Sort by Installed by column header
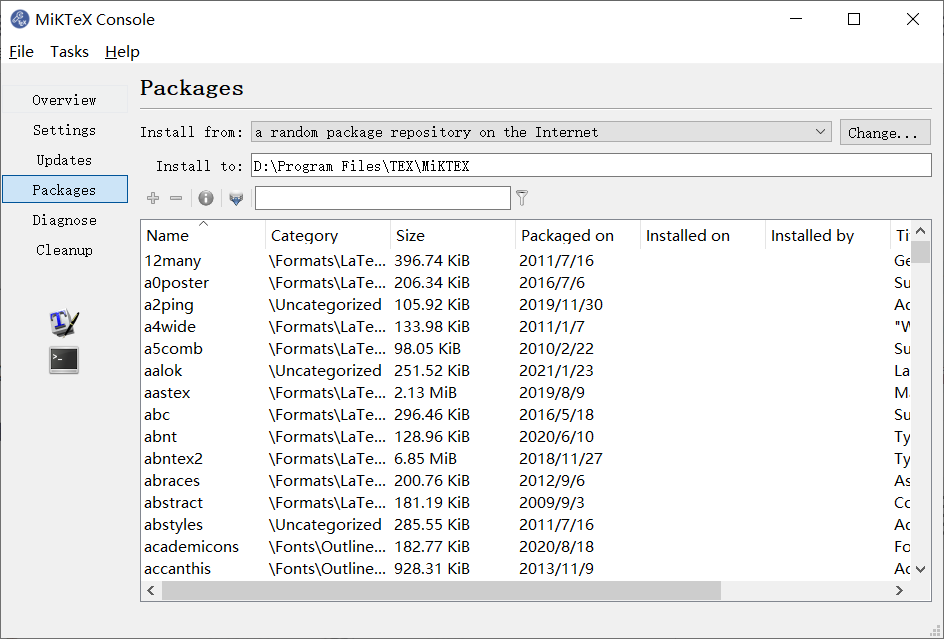The height and width of the screenshot is (639, 944). [x=828, y=235]
